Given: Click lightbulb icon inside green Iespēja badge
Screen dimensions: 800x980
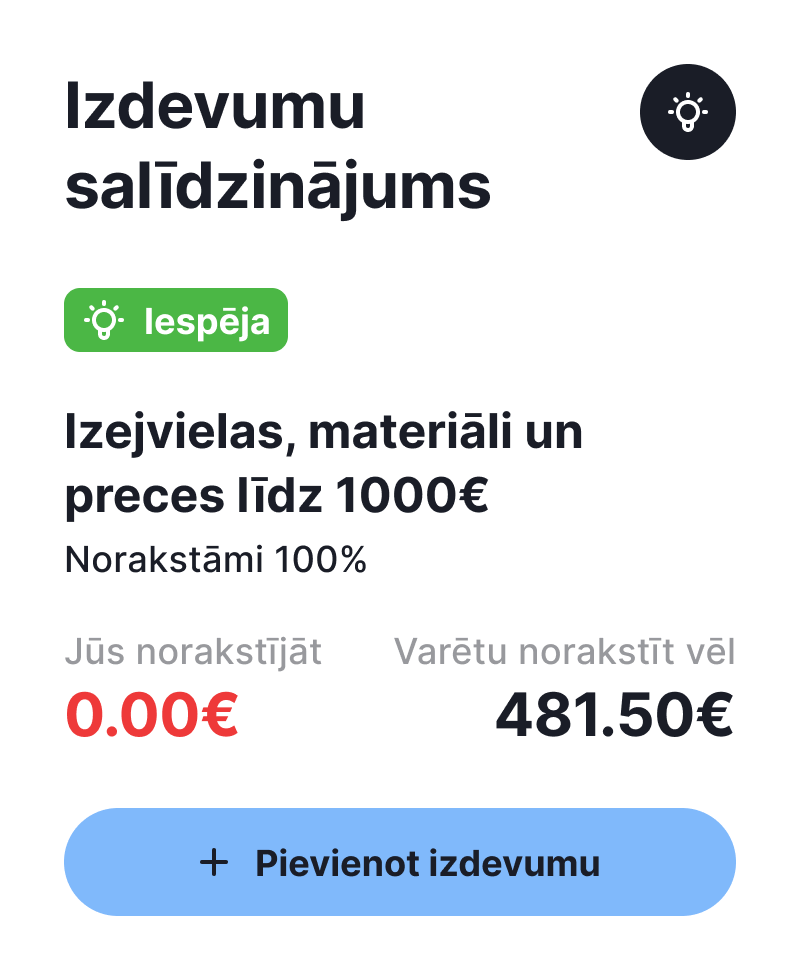Looking at the screenshot, I should 104,320.
